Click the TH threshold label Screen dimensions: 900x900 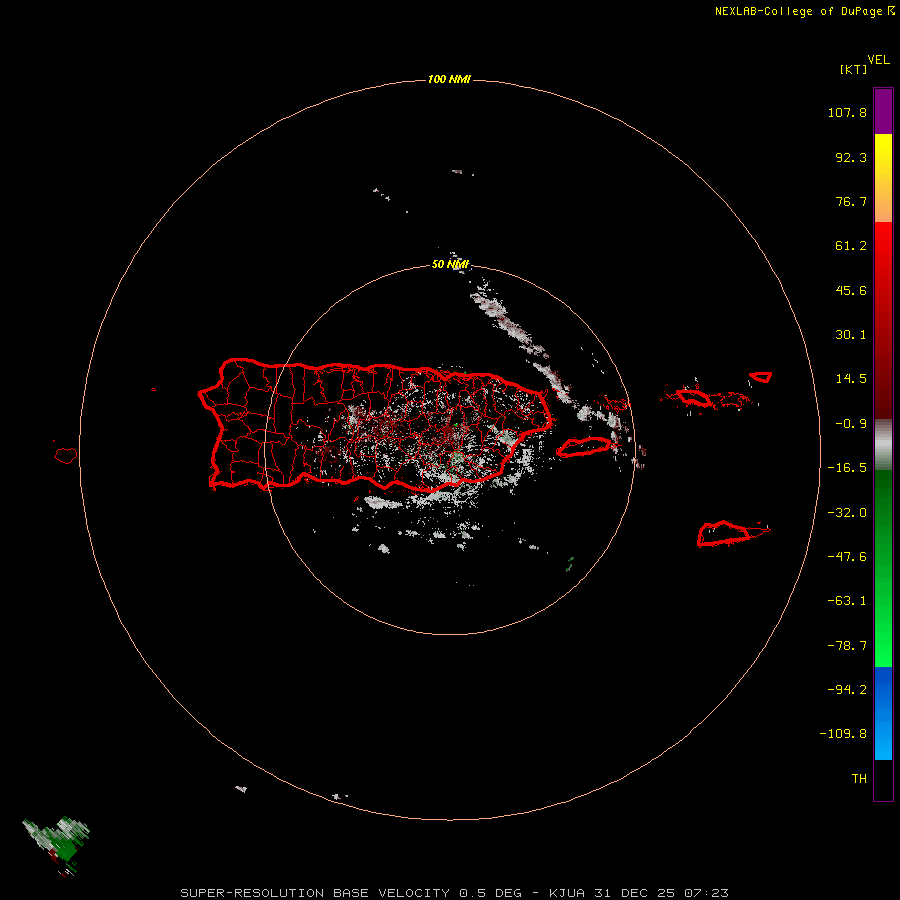point(859,779)
